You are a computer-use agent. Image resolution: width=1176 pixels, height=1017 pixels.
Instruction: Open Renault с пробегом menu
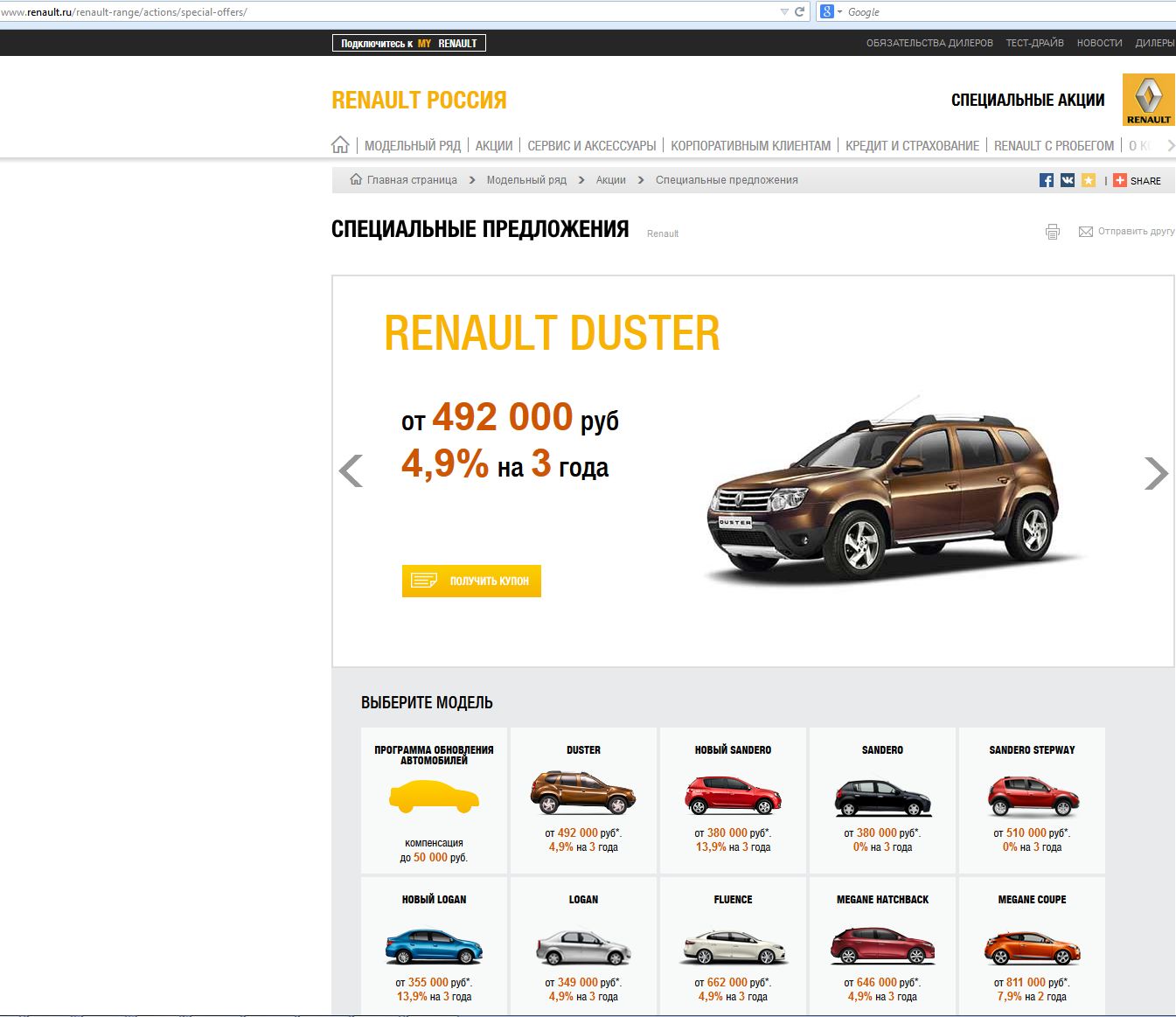1054,146
